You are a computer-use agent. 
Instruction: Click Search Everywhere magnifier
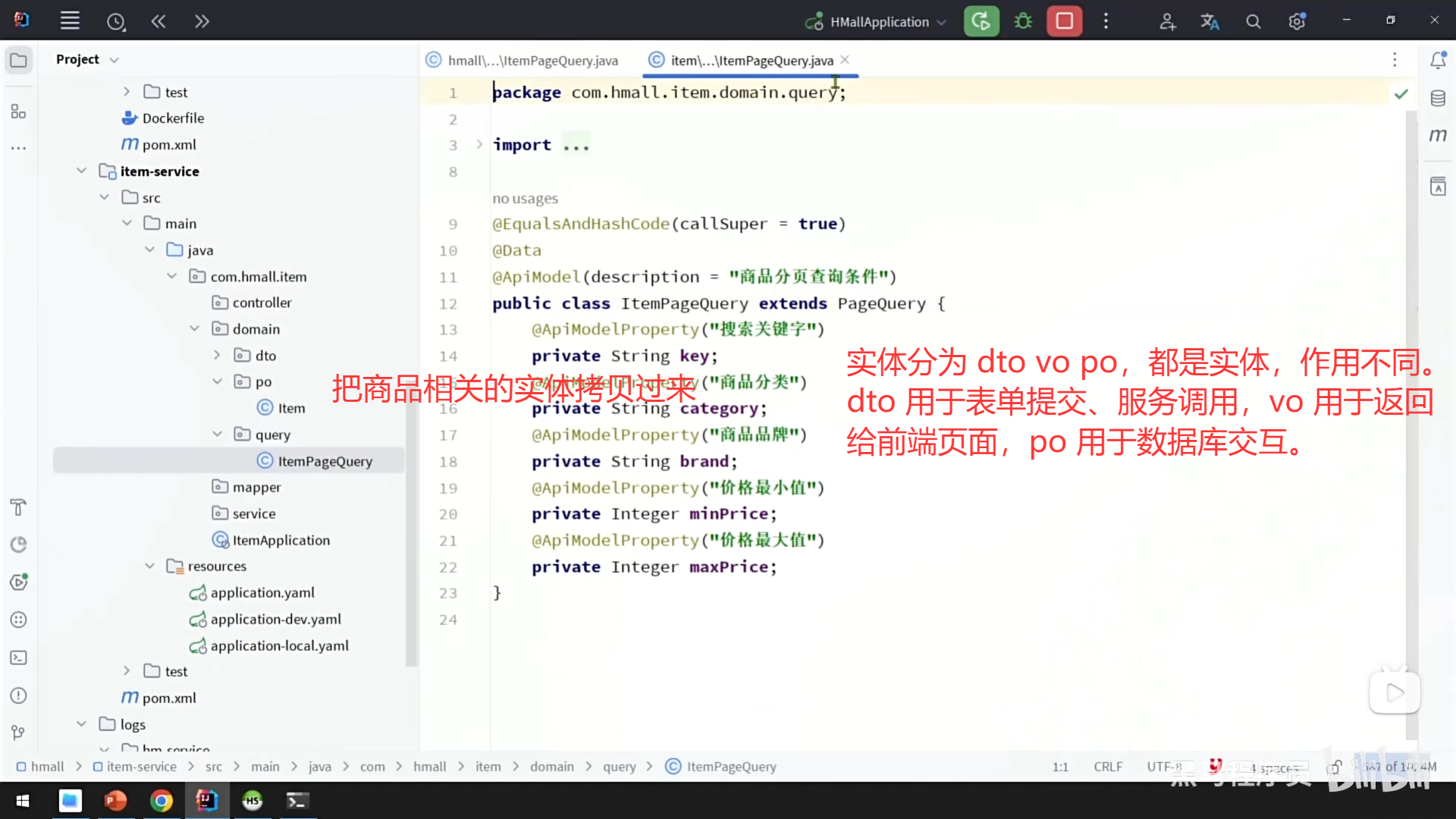tap(1254, 21)
